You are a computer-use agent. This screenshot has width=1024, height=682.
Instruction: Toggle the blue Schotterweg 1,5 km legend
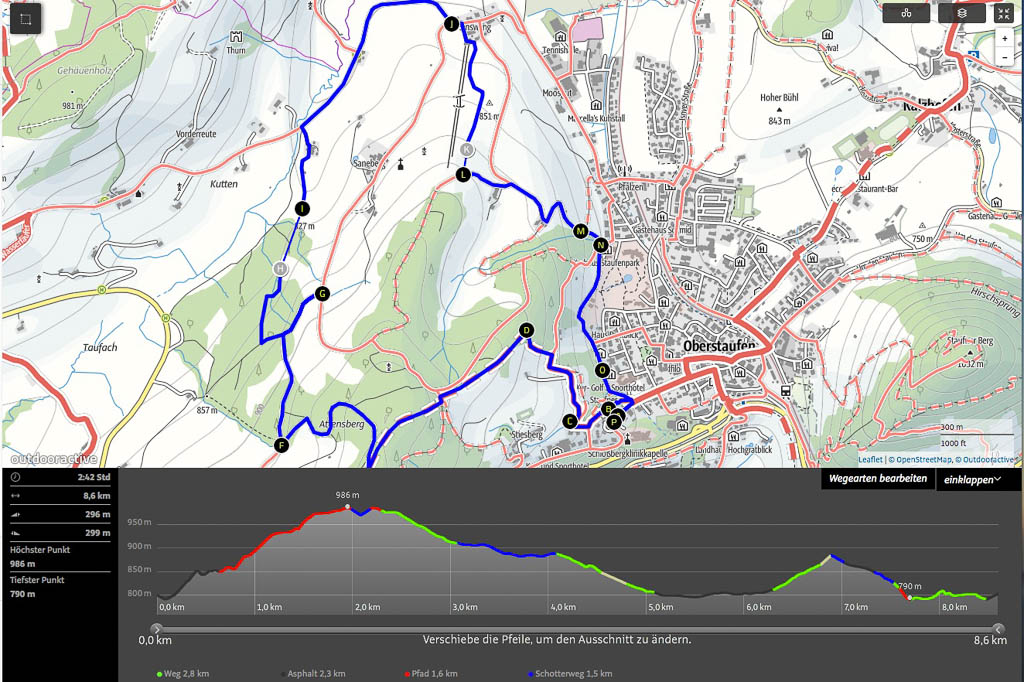[568, 674]
